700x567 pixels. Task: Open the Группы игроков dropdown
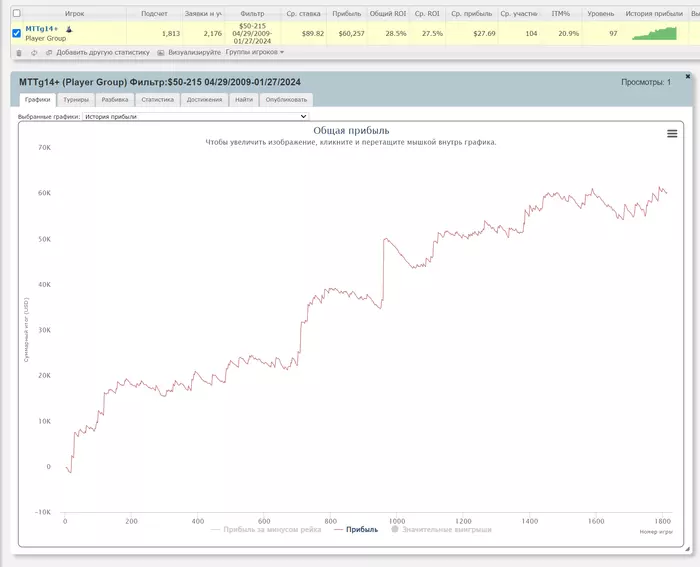pos(255,52)
